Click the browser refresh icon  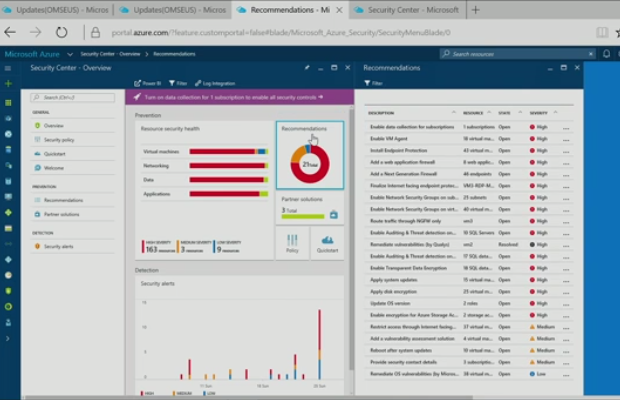pos(62,31)
